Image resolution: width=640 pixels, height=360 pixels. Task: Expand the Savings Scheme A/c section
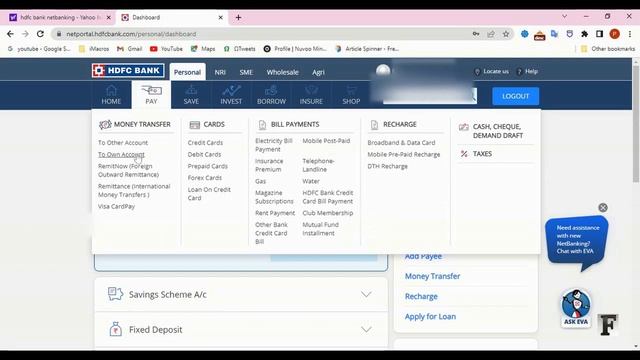tap(366, 294)
